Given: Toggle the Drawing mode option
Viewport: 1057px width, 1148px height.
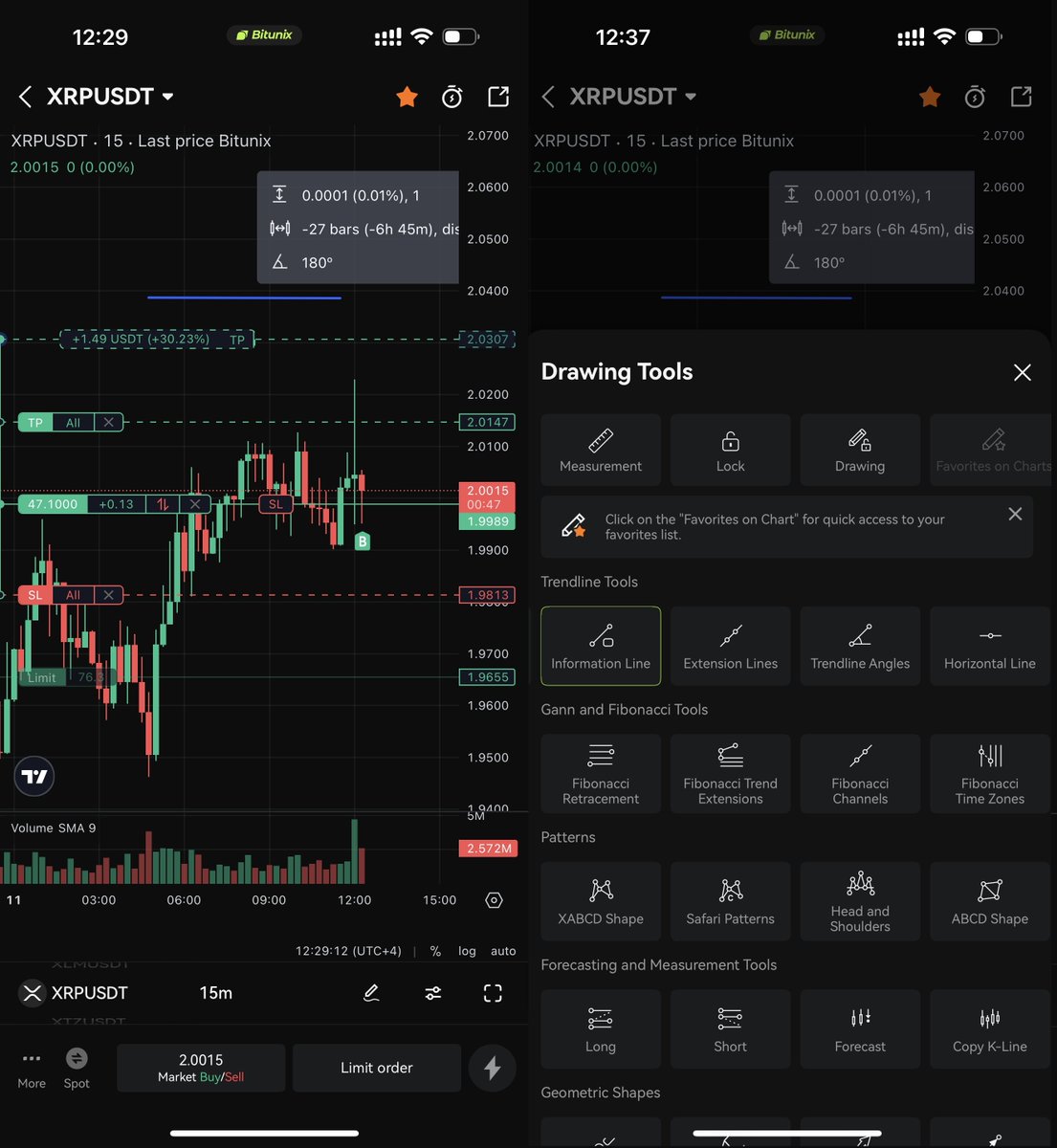Looking at the screenshot, I should click(860, 451).
